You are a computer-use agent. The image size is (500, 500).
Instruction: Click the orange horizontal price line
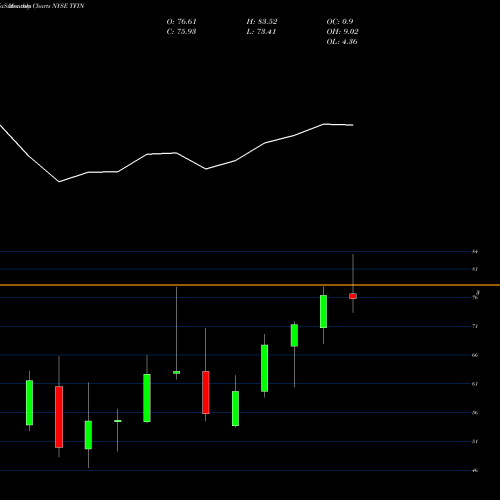coord(250,285)
